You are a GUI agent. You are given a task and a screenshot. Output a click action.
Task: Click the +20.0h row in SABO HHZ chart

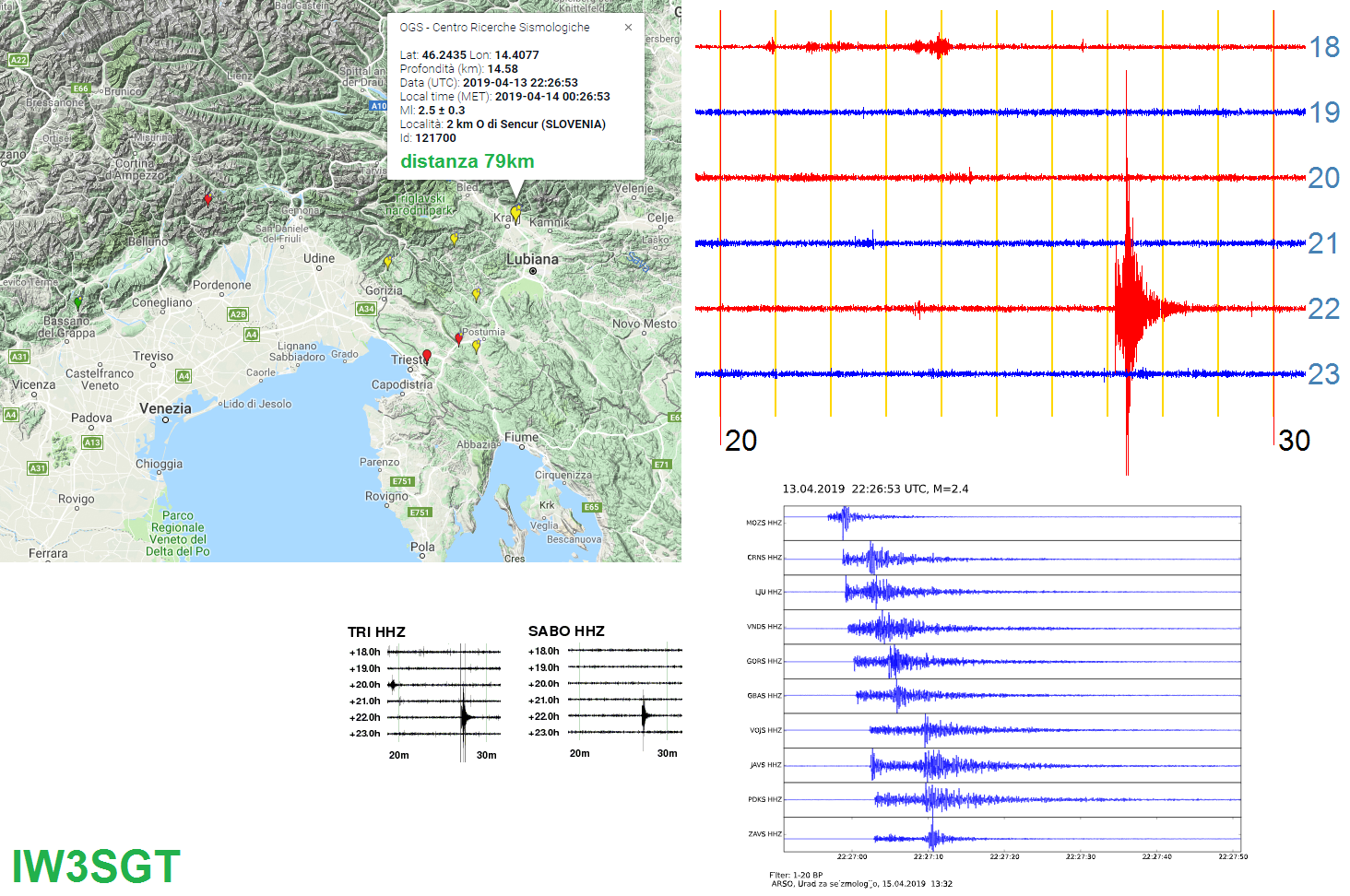tap(605, 684)
